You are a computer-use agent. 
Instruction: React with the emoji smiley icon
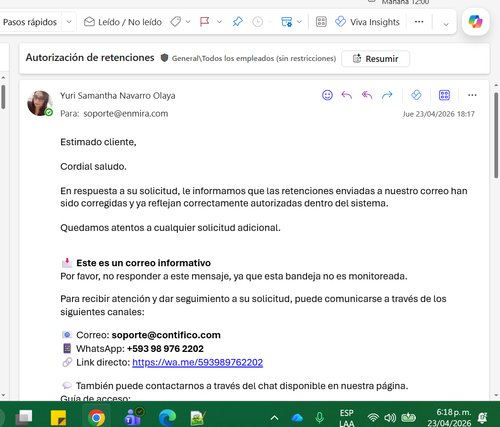click(x=327, y=95)
